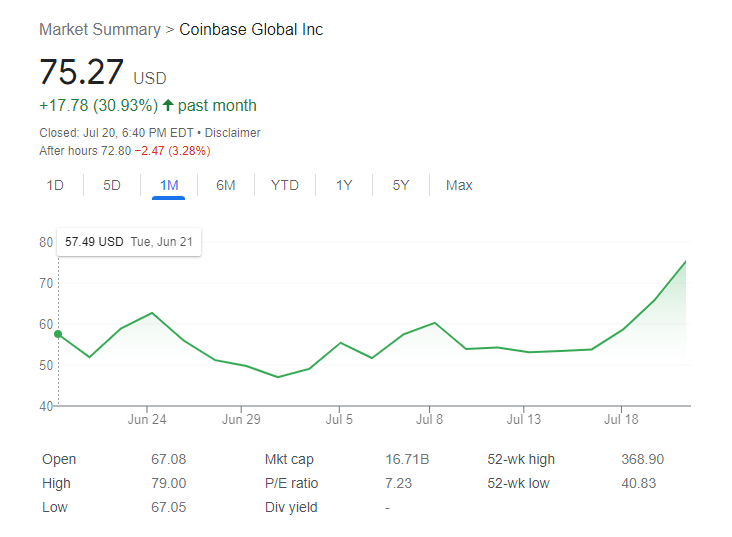Click the green data point on chart
This screenshot has height=537, width=732.
58,334
